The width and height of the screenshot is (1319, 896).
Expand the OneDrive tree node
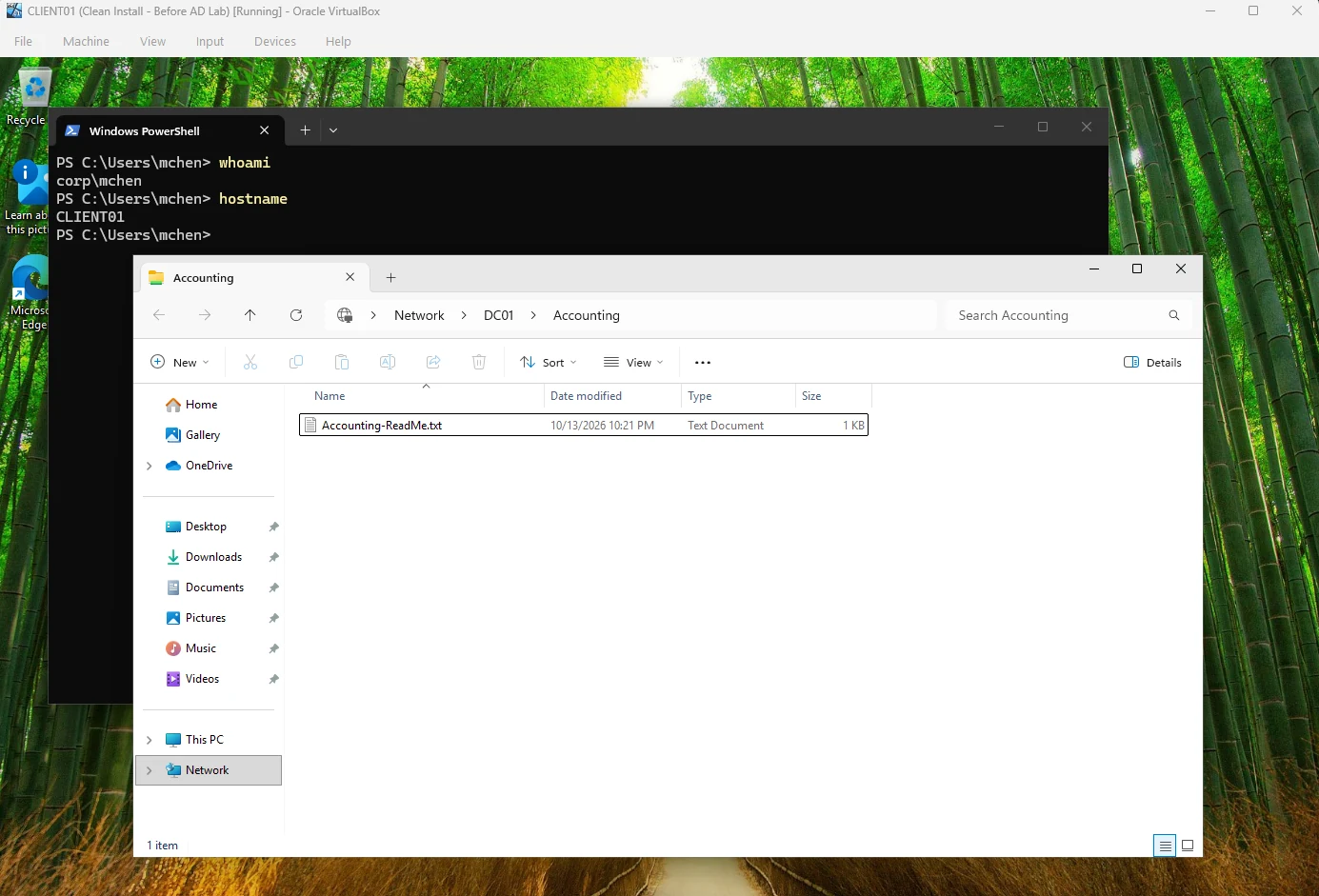pyautogui.click(x=150, y=466)
